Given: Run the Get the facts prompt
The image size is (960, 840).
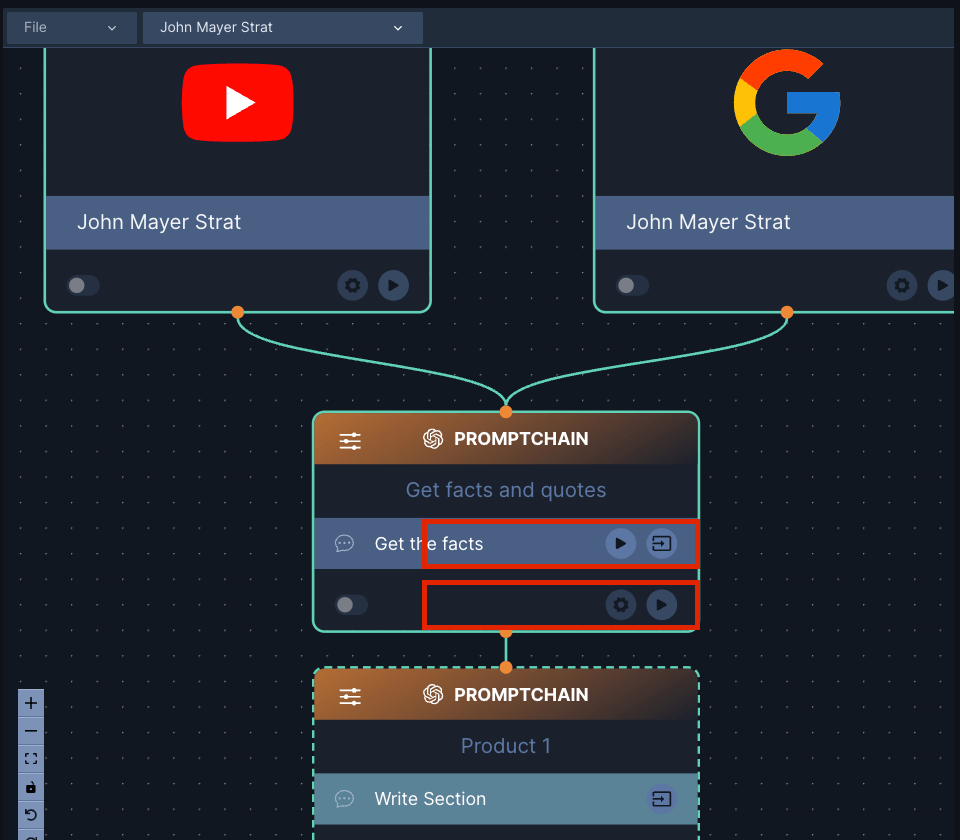Looking at the screenshot, I should click(620, 544).
